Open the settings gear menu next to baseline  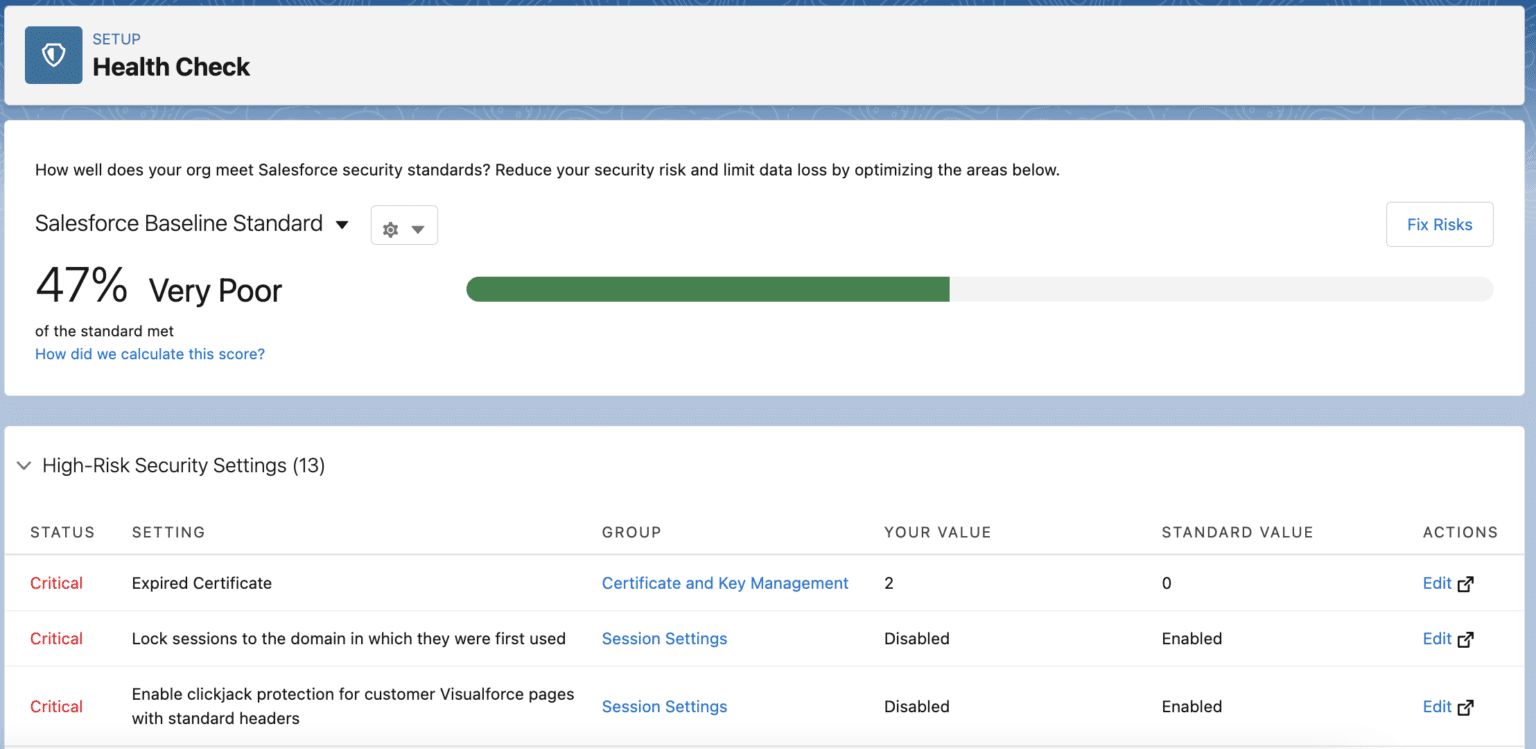click(404, 225)
